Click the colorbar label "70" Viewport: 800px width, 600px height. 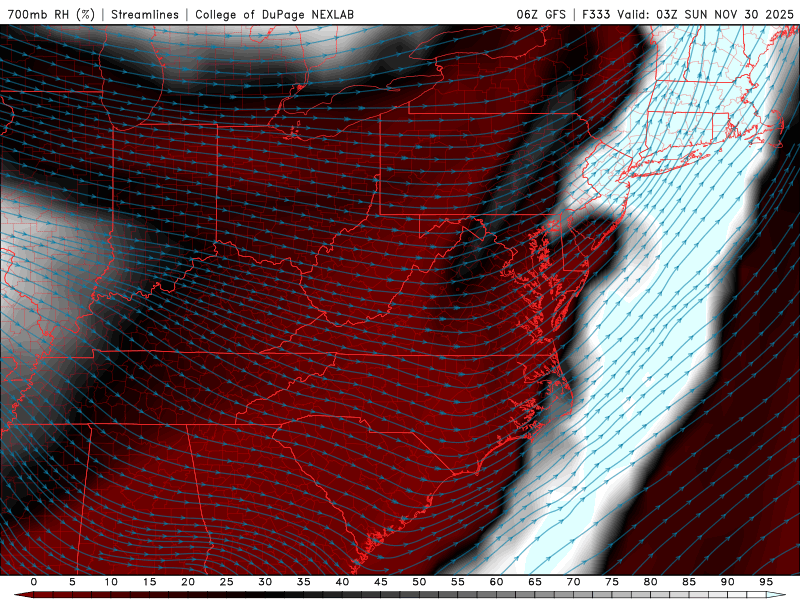tap(573, 582)
